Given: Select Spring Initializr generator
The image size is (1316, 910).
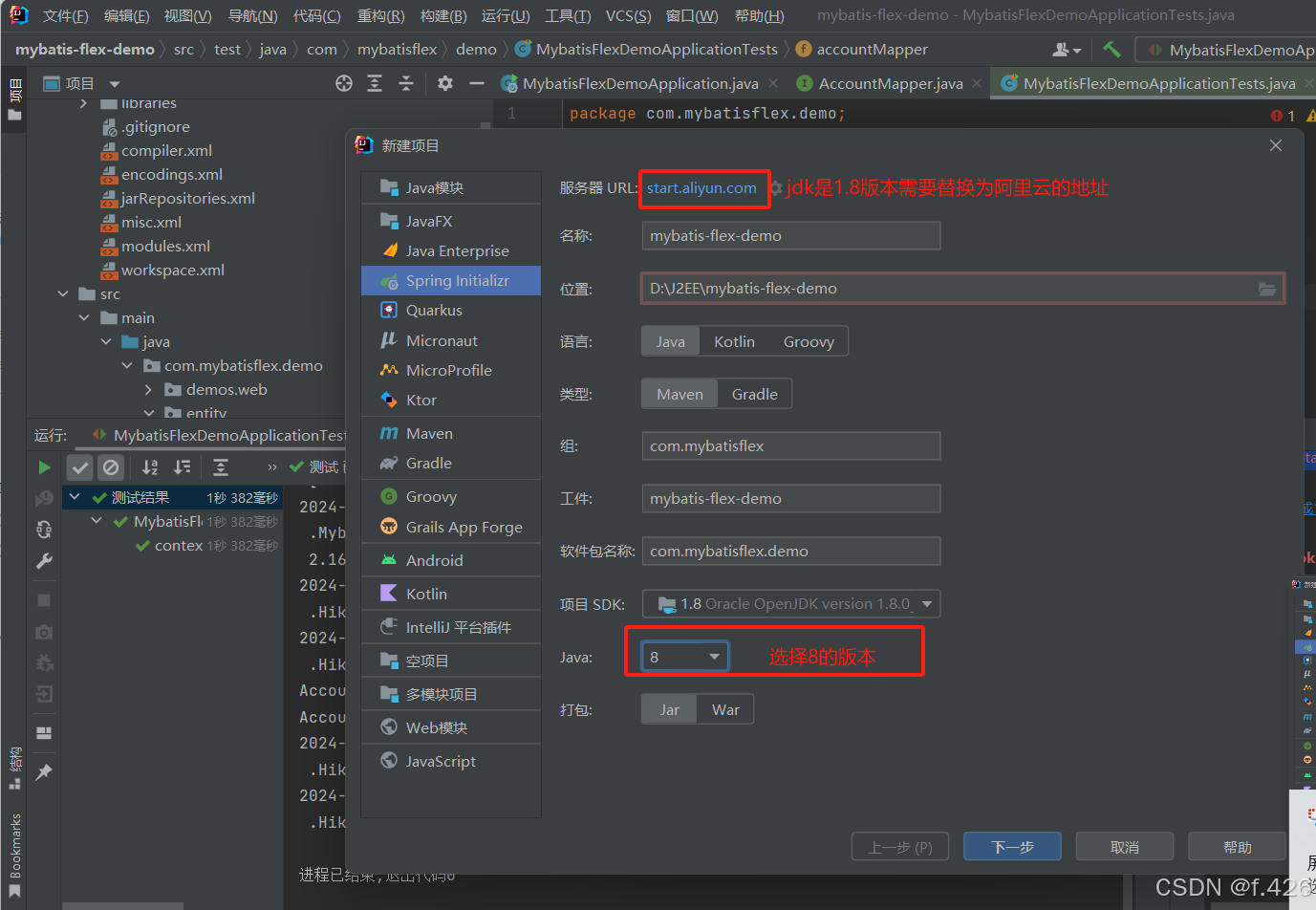Looking at the screenshot, I should click(x=451, y=281).
